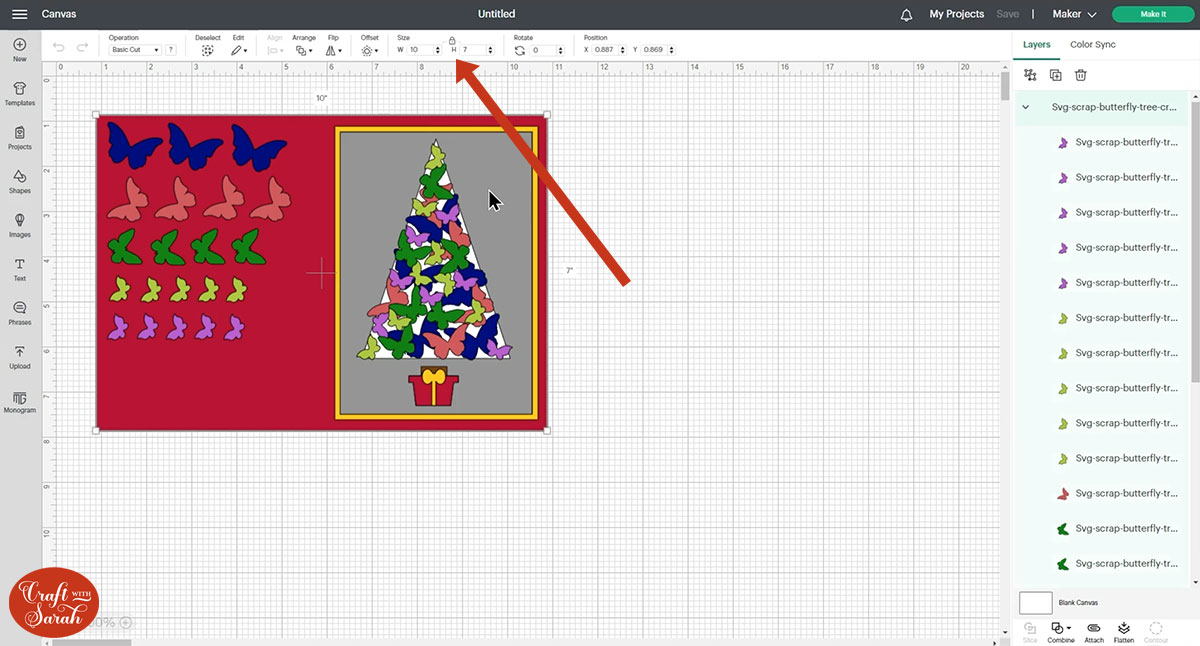The width and height of the screenshot is (1200, 646).
Task: Click the notifications bell icon
Action: 907,14
